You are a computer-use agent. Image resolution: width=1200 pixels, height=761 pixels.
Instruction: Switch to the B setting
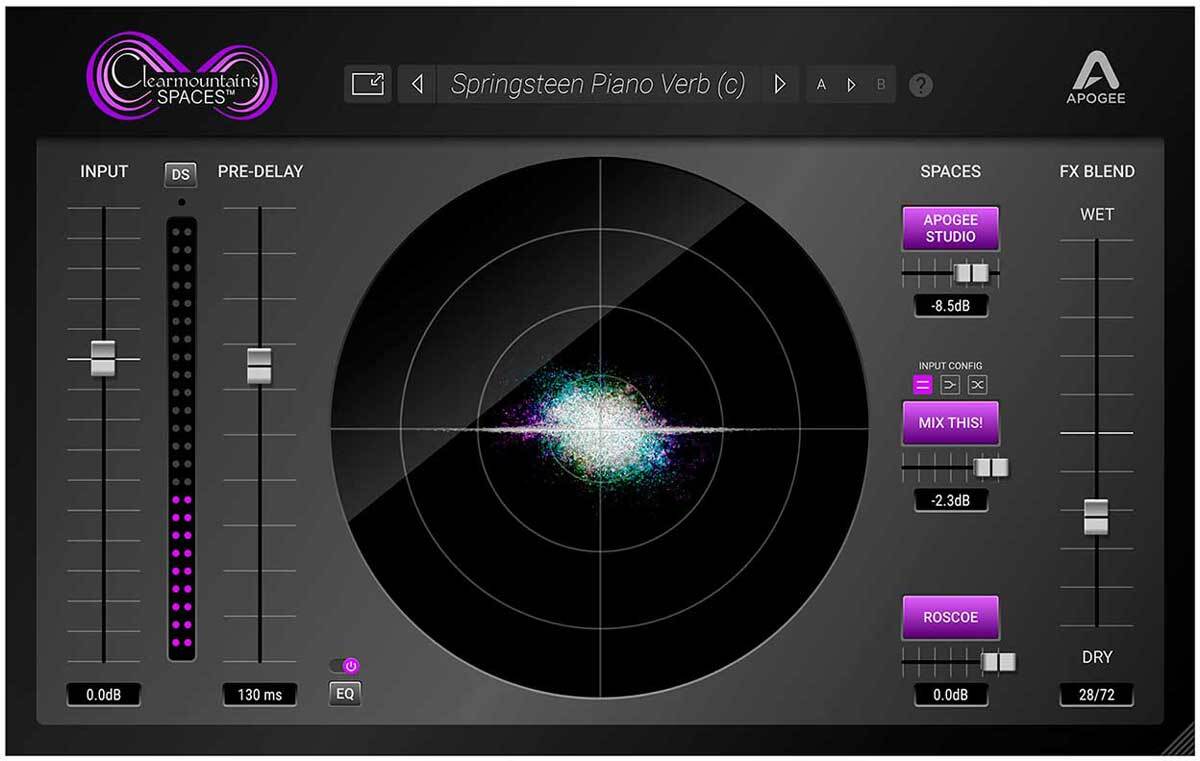tap(881, 85)
